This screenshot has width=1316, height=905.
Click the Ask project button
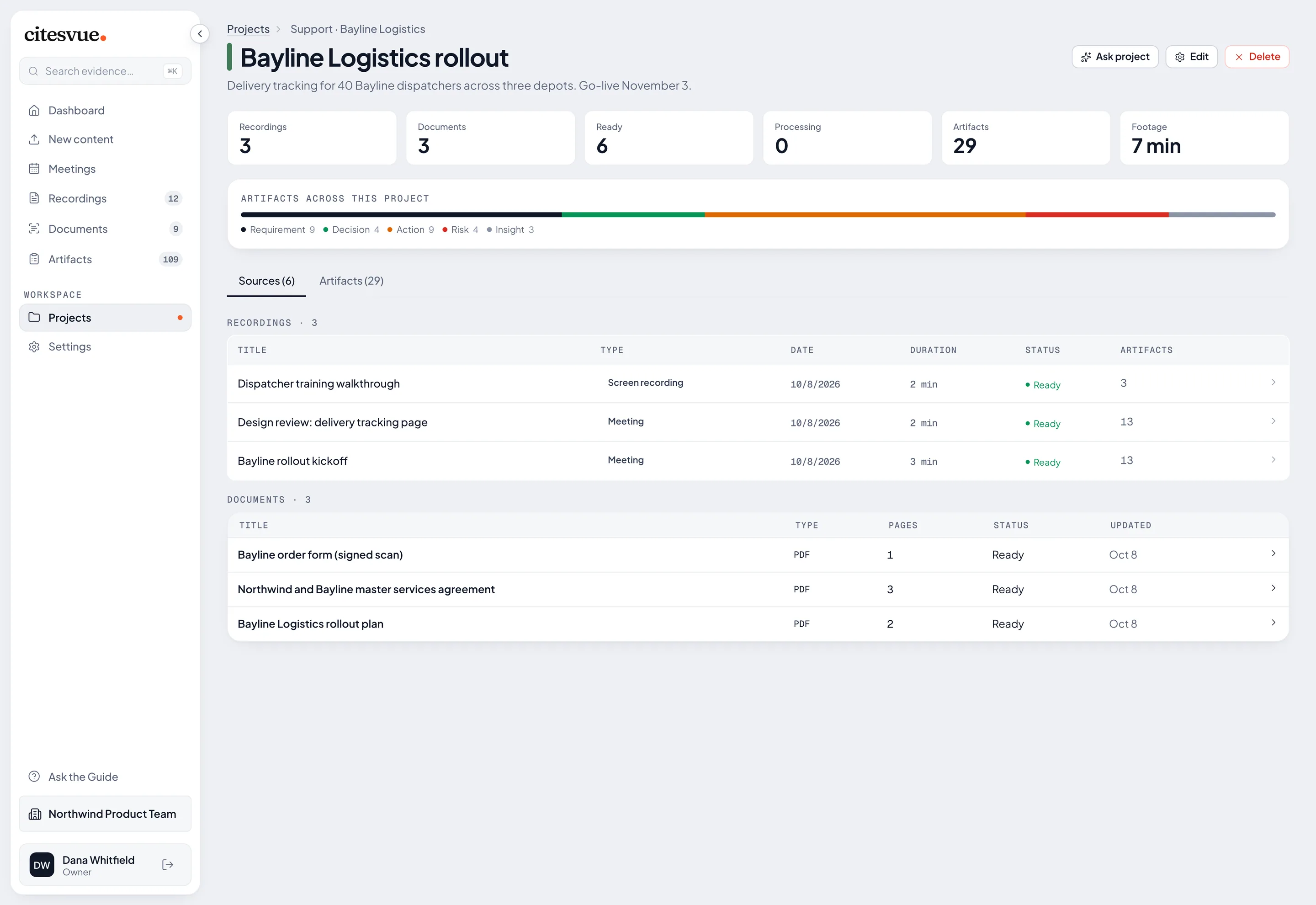1115,57
